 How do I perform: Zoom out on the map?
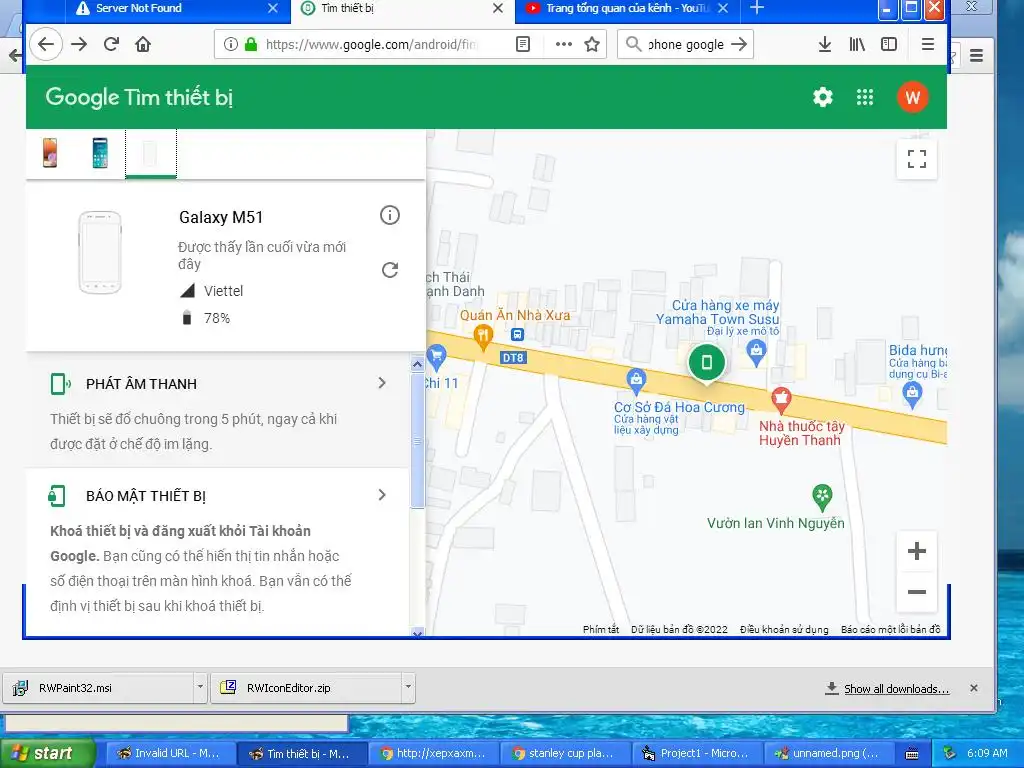coord(917,592)
